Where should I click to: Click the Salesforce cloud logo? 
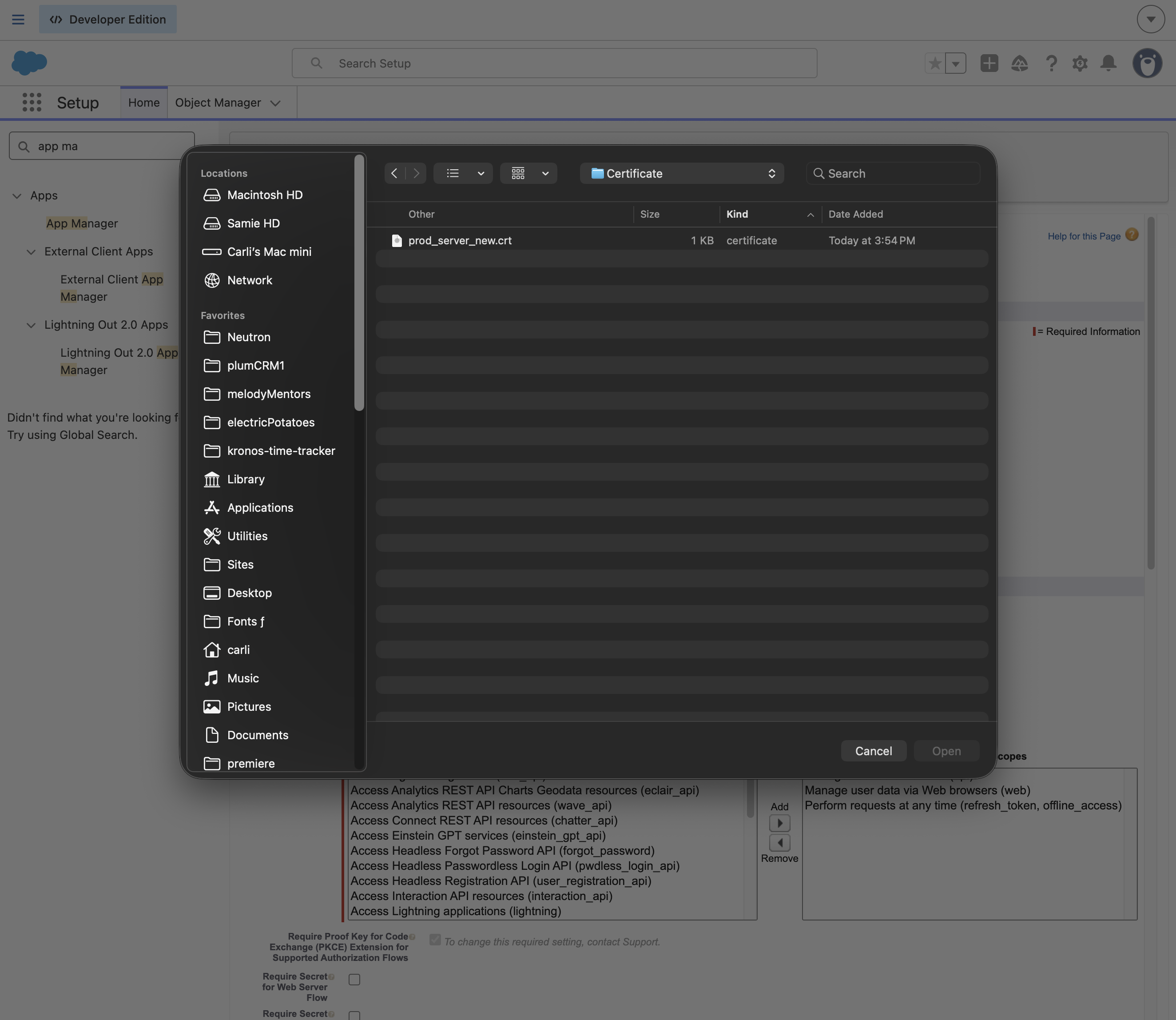click(29, 63)
